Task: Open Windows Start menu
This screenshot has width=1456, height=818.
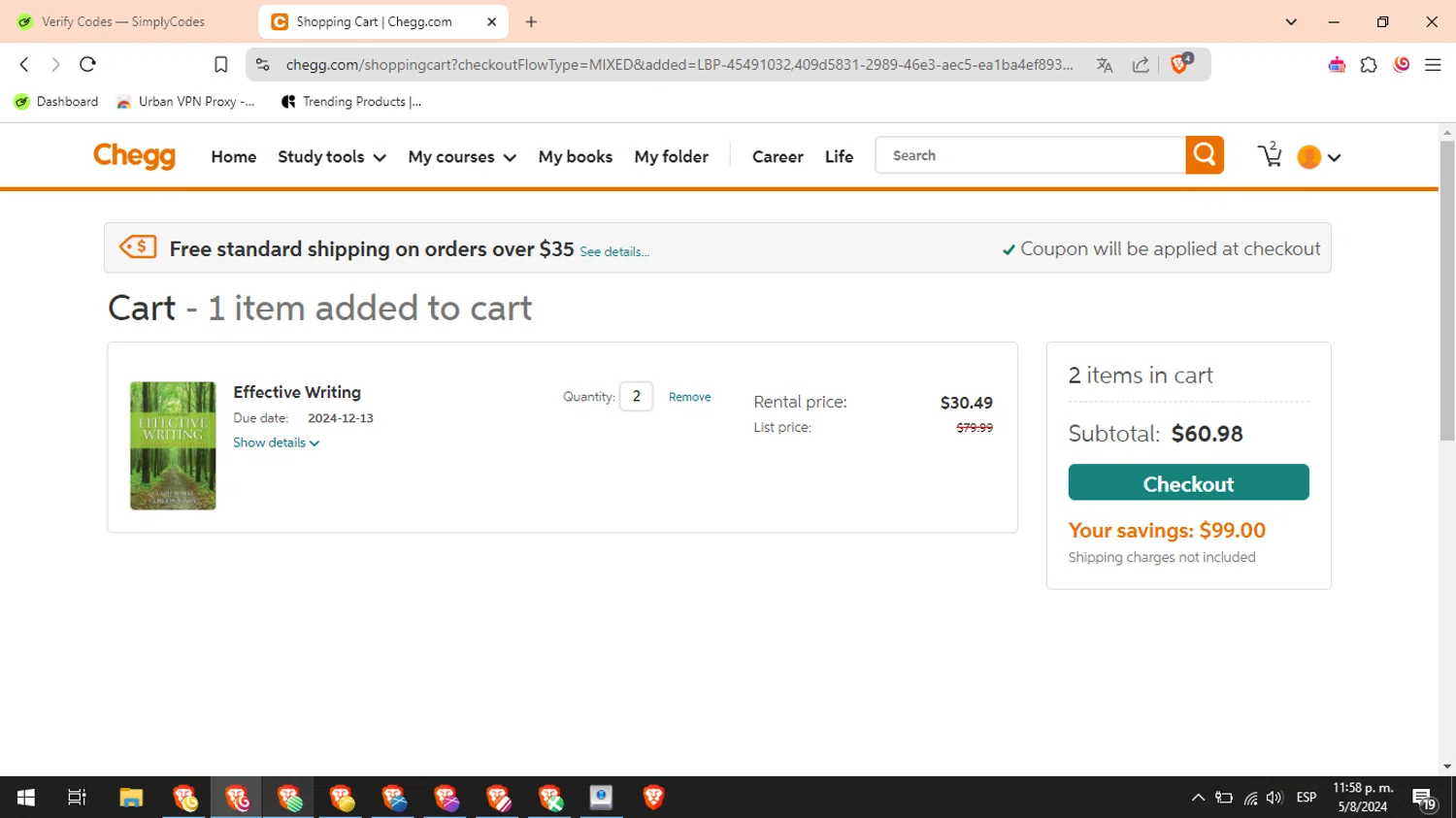Action: 26,798
